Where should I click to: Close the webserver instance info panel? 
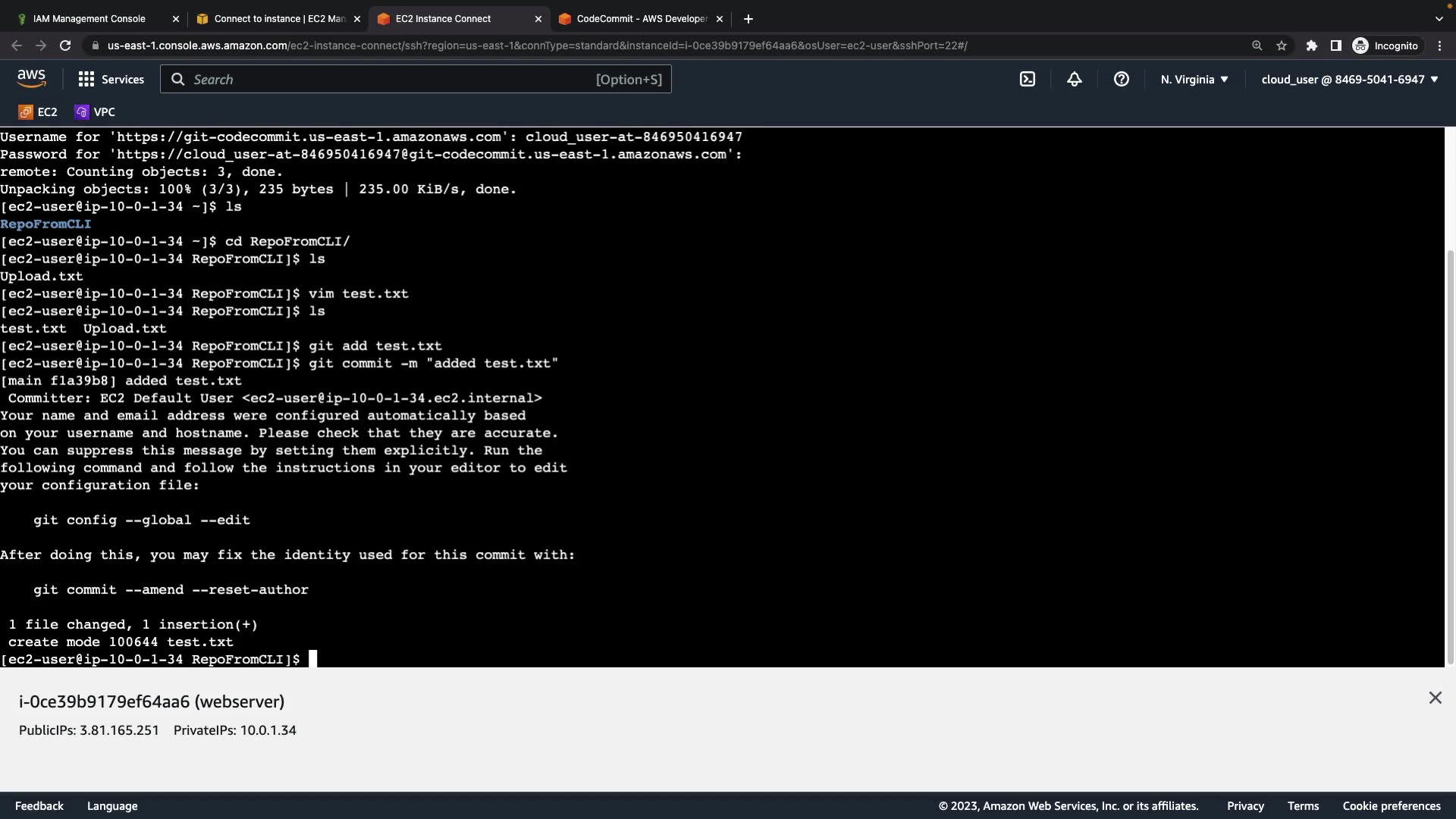tap(1435, 698)
